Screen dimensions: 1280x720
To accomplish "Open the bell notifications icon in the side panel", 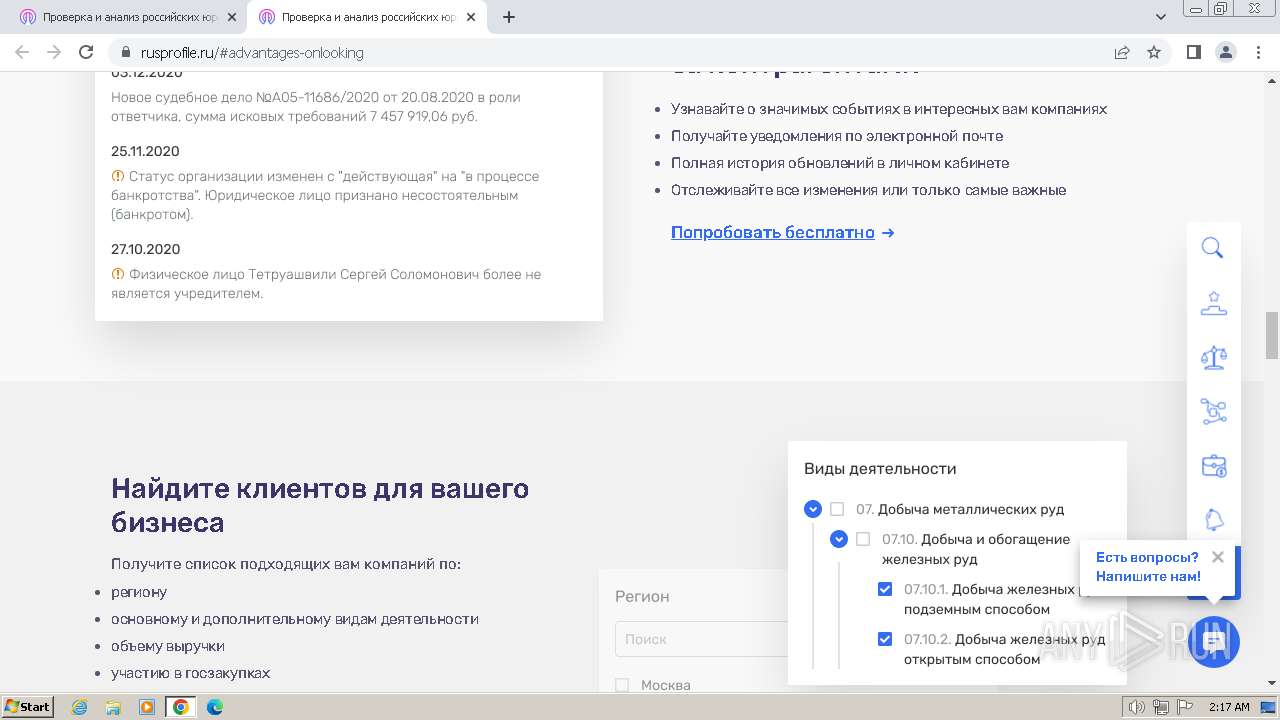I will point(1213,520).
